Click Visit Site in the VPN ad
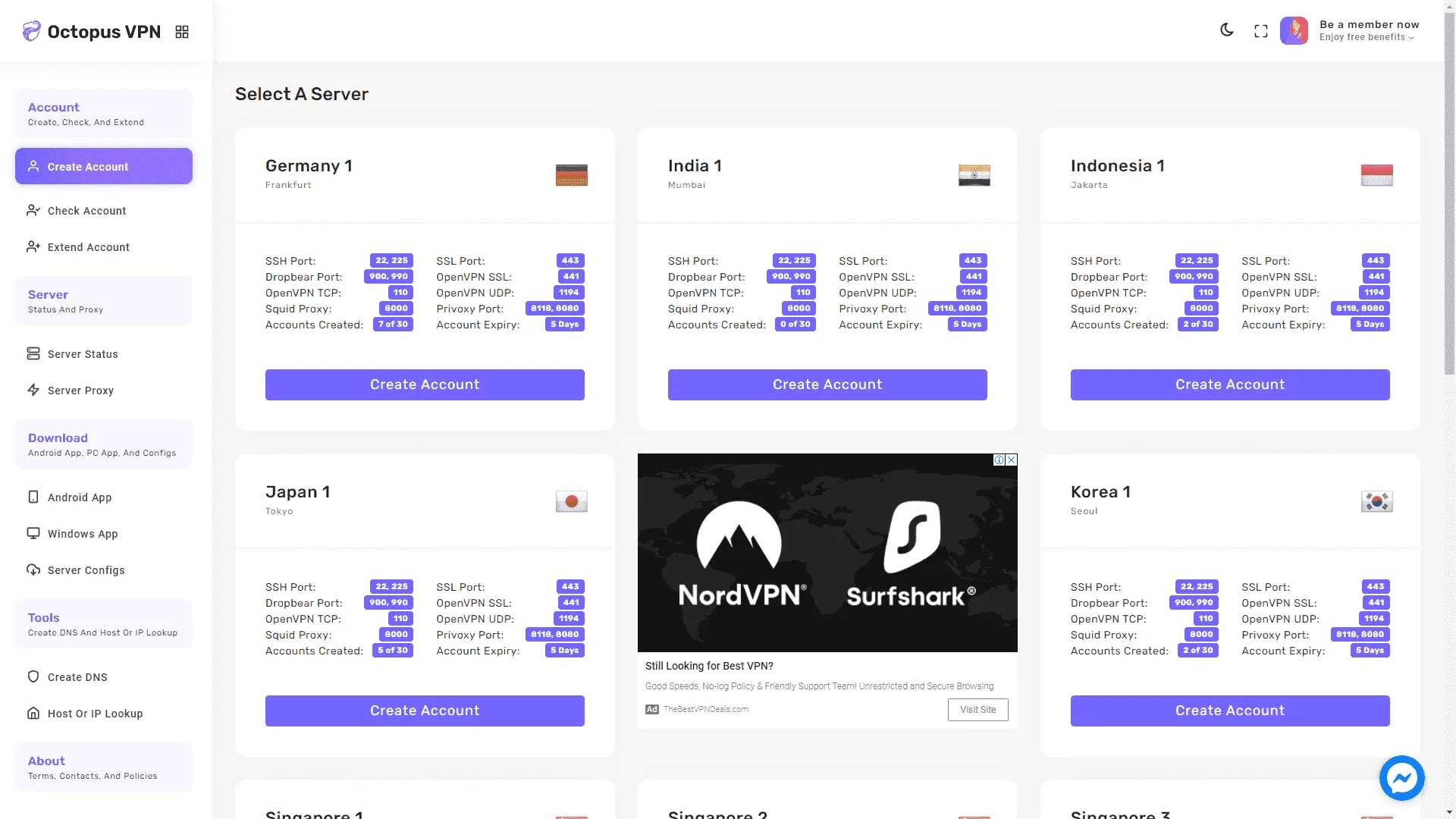The image size is (1456, 819). (x=978, y=710)
